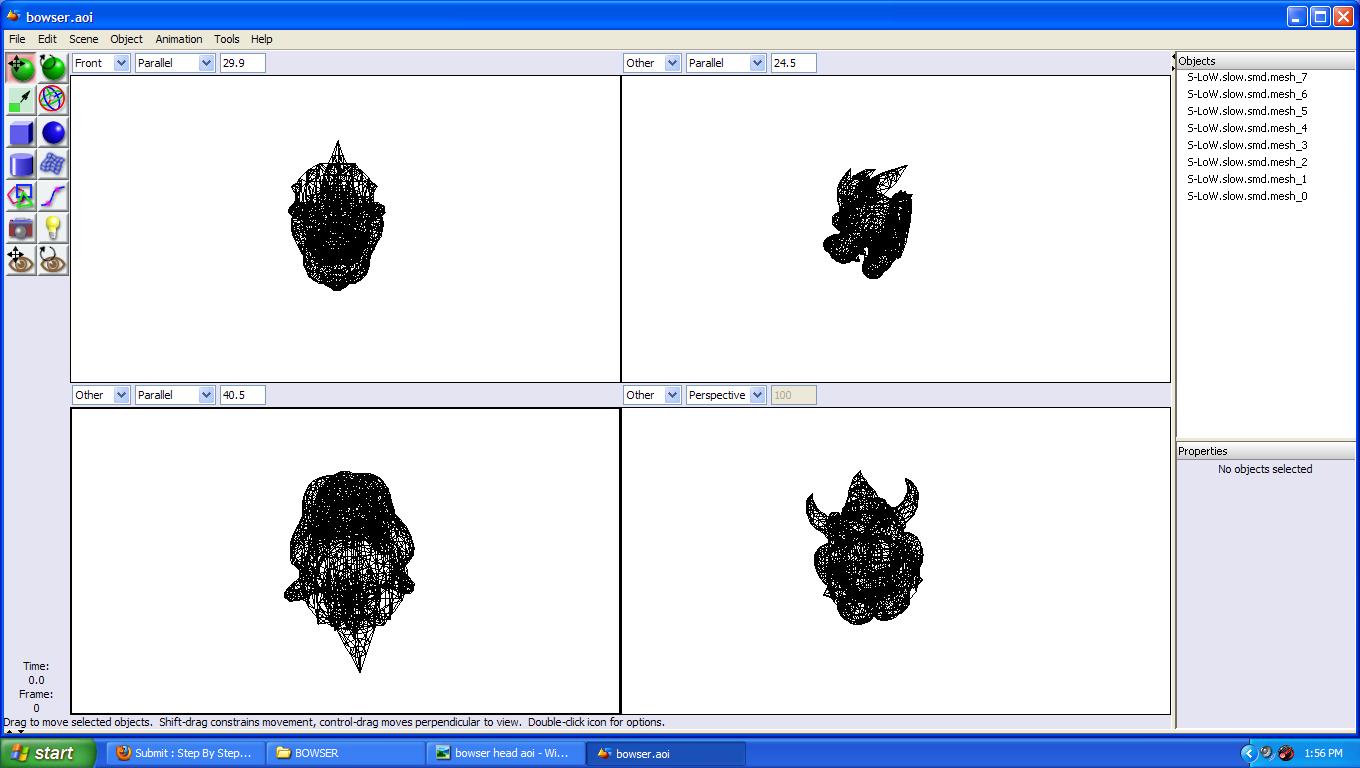Open the Scene menu
The image size is (1360, 768).
(x=83, y=39)
